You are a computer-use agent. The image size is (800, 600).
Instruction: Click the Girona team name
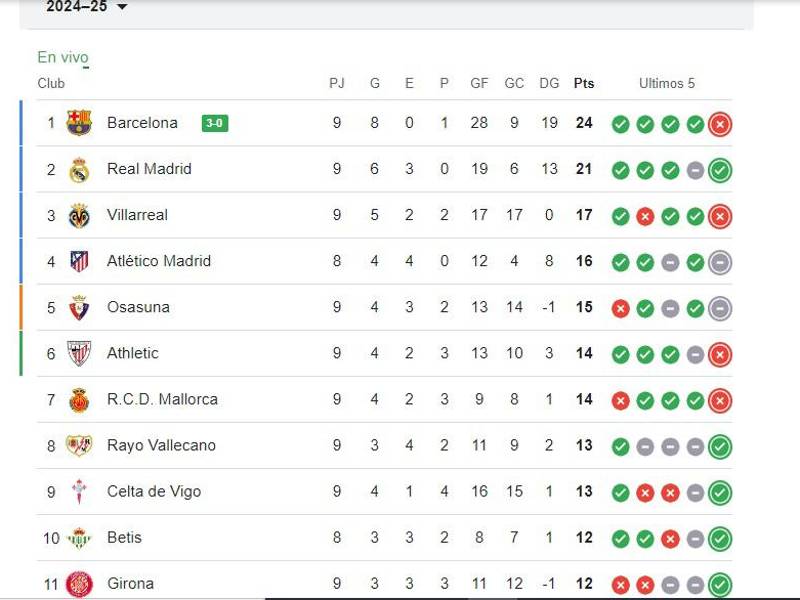130,583
